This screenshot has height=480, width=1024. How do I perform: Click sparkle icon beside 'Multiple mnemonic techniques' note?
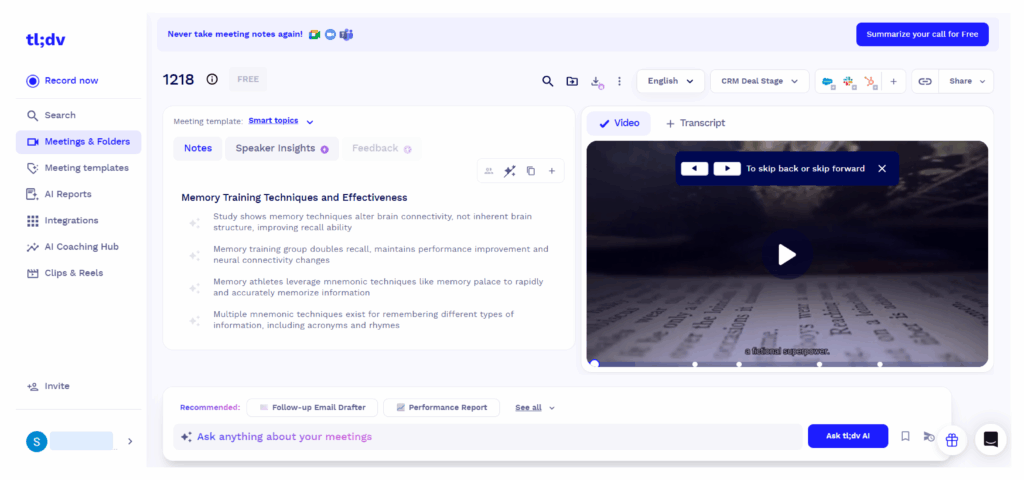coord(194,321)
